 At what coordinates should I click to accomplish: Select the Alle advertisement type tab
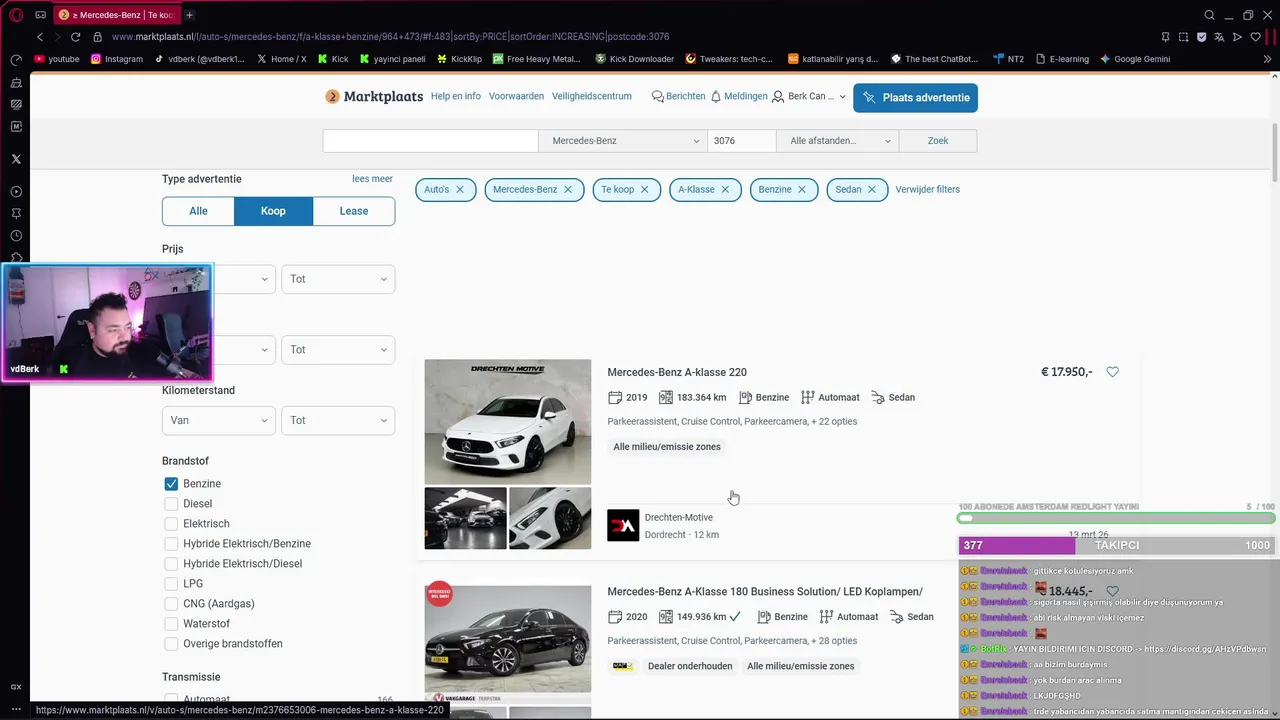click(198, 211)
